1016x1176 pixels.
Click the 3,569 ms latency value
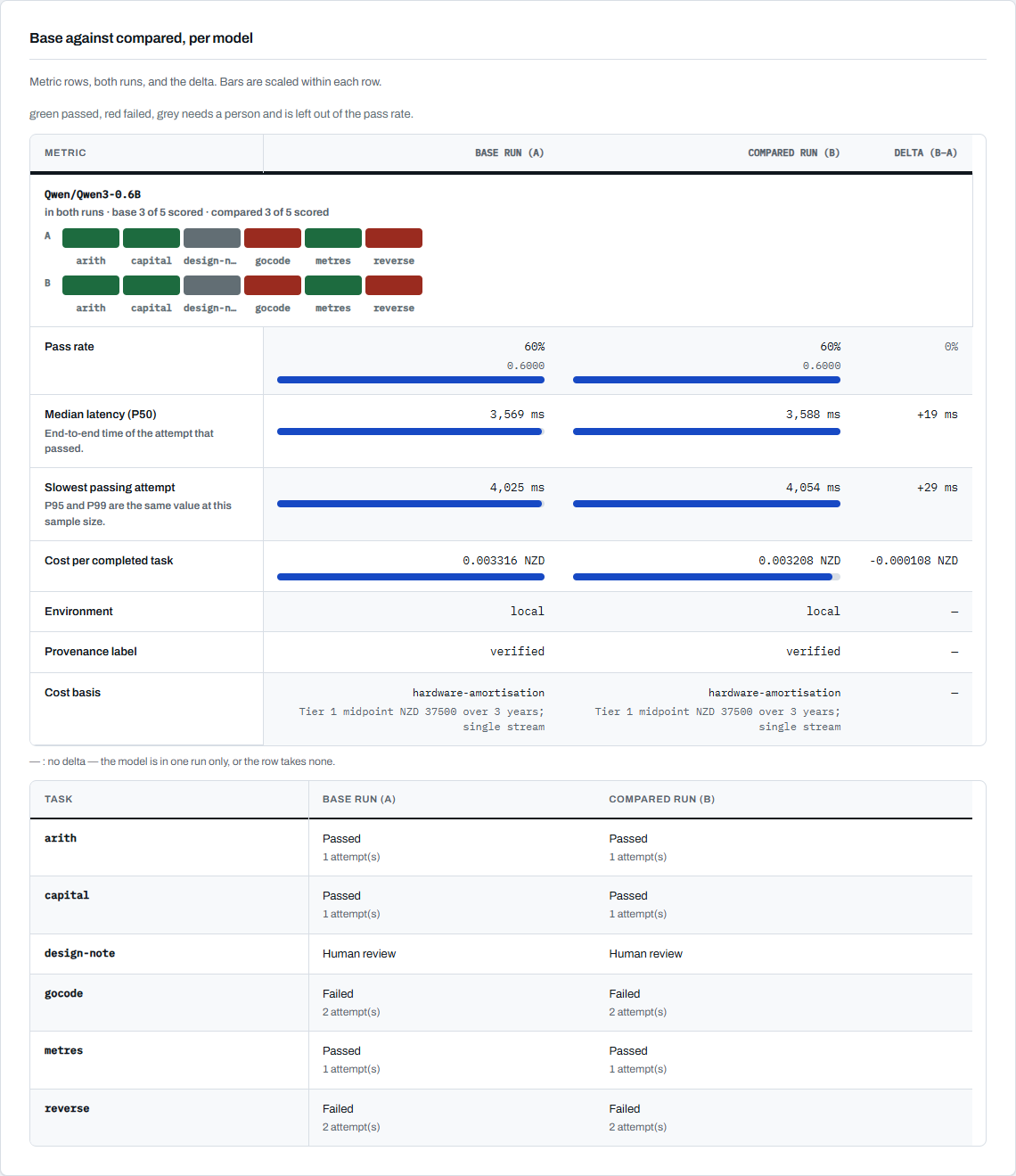click(x=517, y=415)
